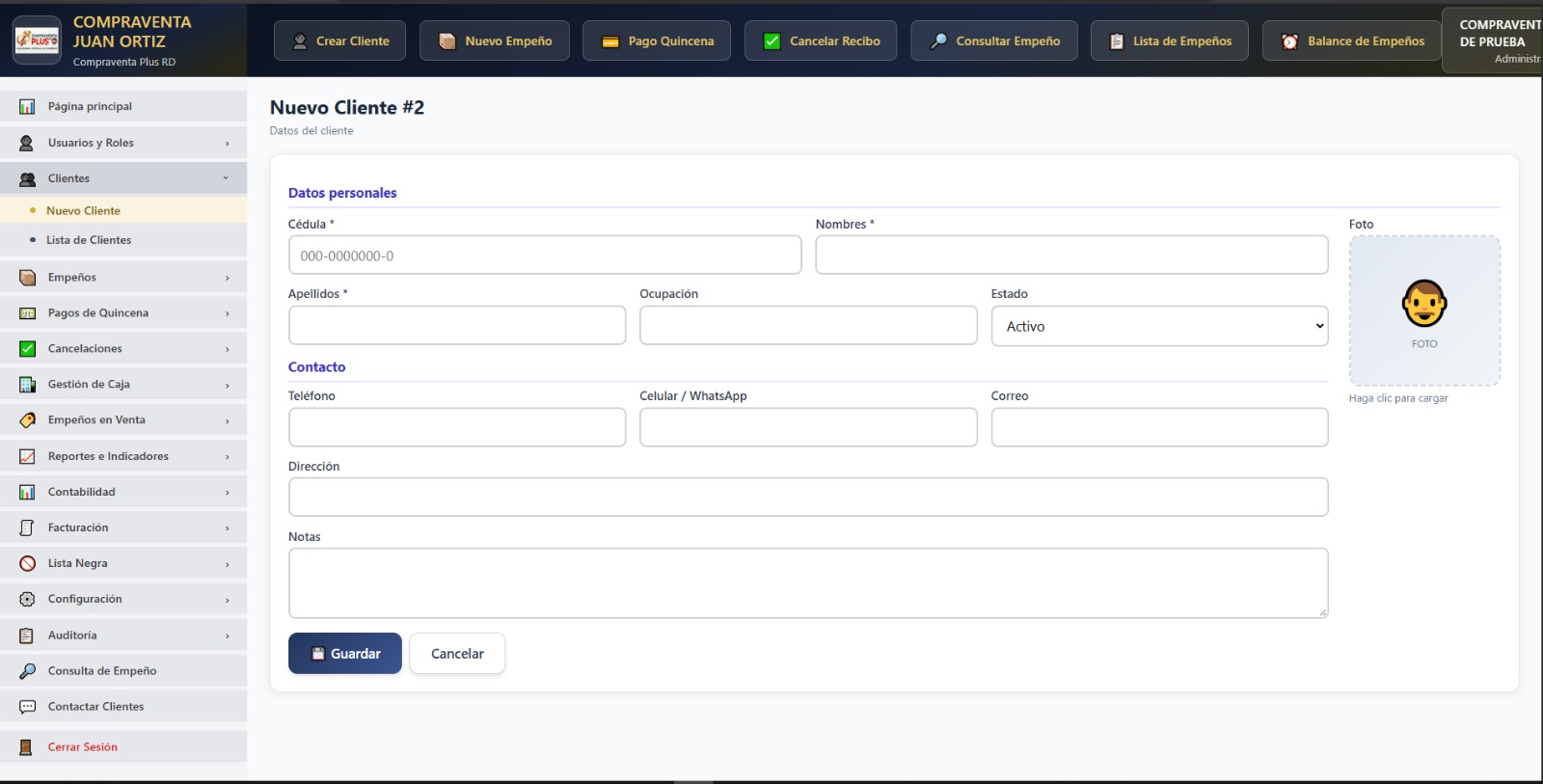Collapse the Clientes menu chevron
The height and width of the screenshot is (784, 1543).
(x=226, y=178)
